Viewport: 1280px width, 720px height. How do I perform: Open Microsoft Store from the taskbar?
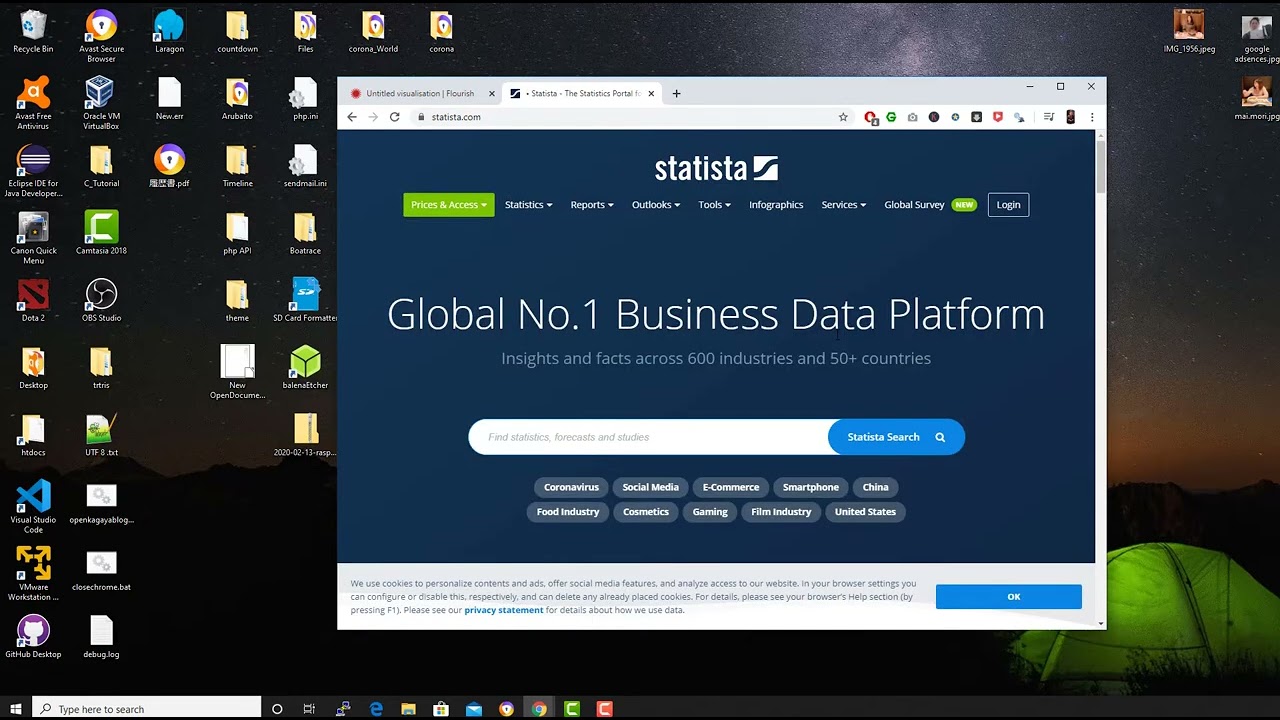(x=441, y=709)
